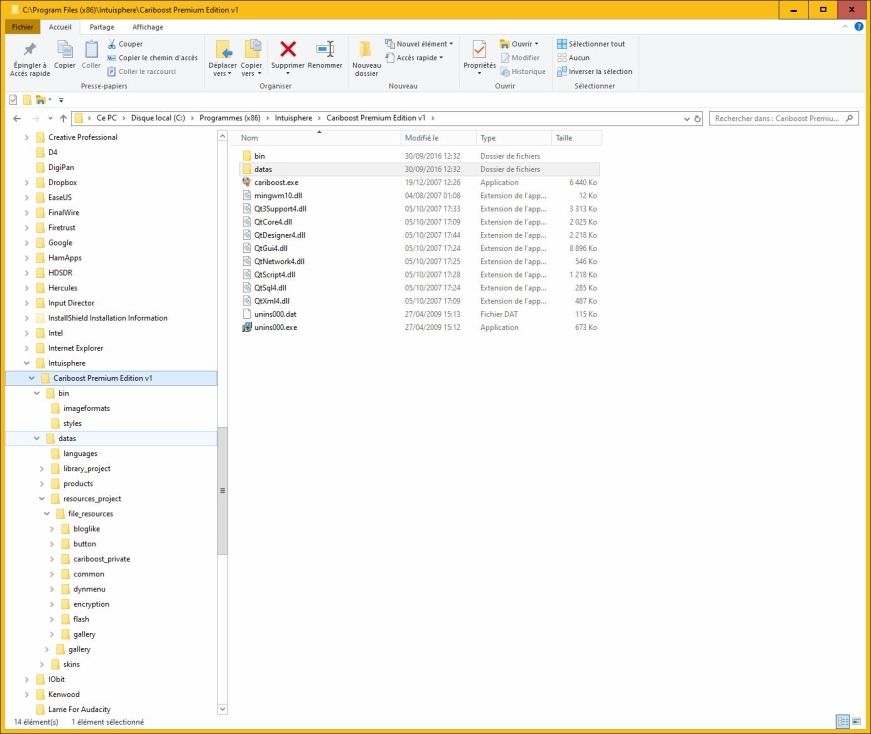This screenshot has width=871, height=734.
Task: Sort files by Taille column
Action: coord(576,138)
